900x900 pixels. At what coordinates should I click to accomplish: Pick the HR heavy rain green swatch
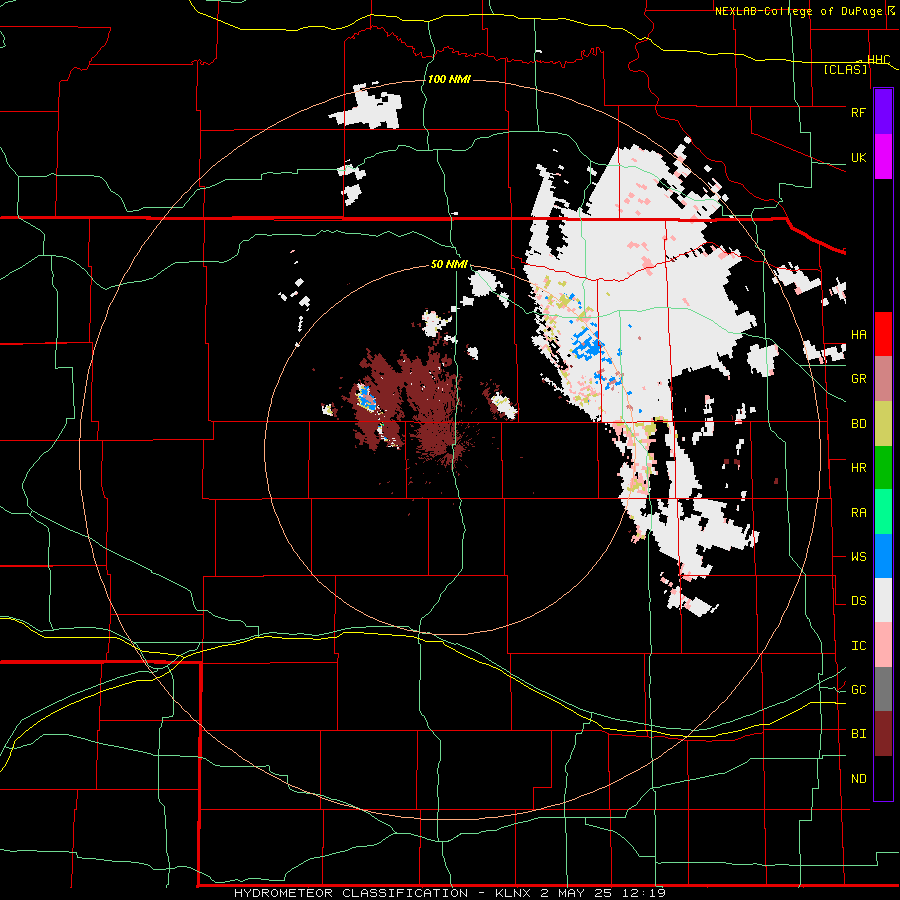point(883,467)
